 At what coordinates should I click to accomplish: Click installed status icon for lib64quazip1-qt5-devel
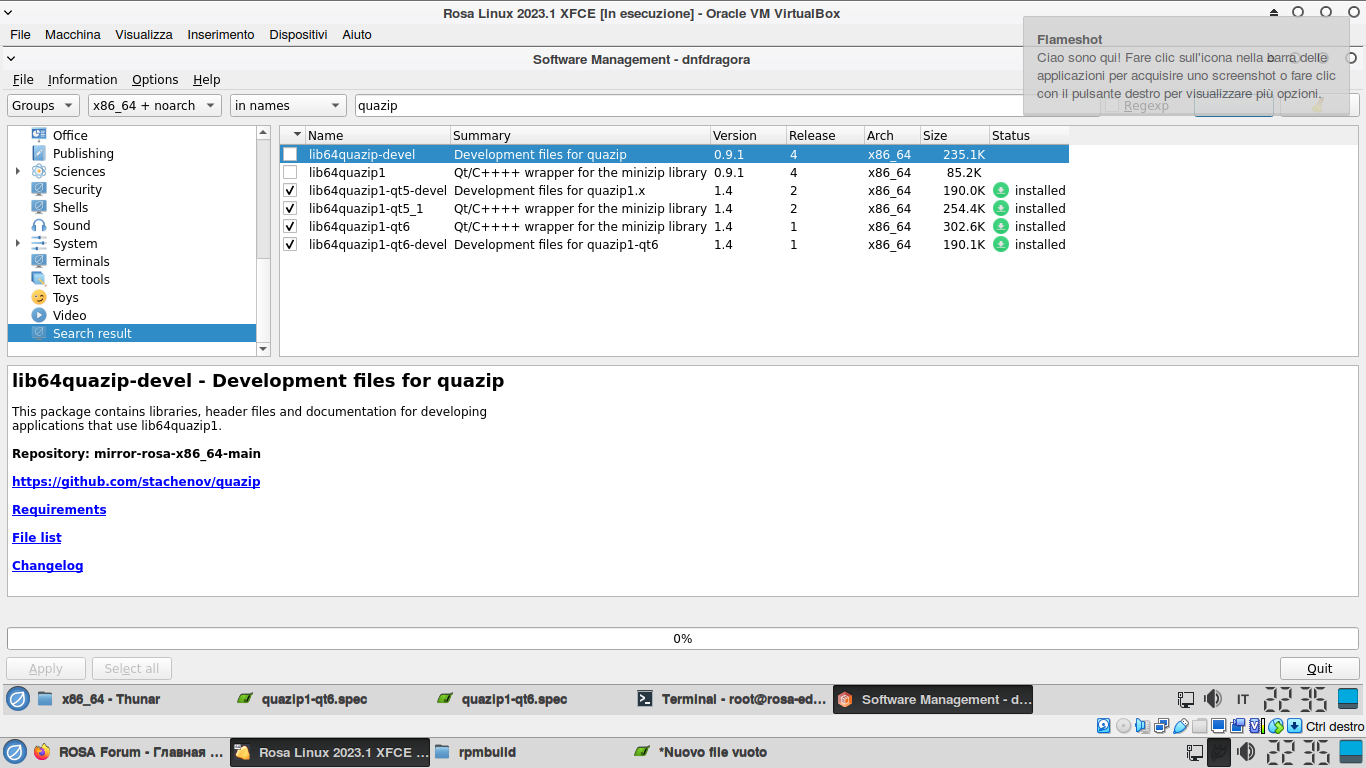coord(1001,190)
